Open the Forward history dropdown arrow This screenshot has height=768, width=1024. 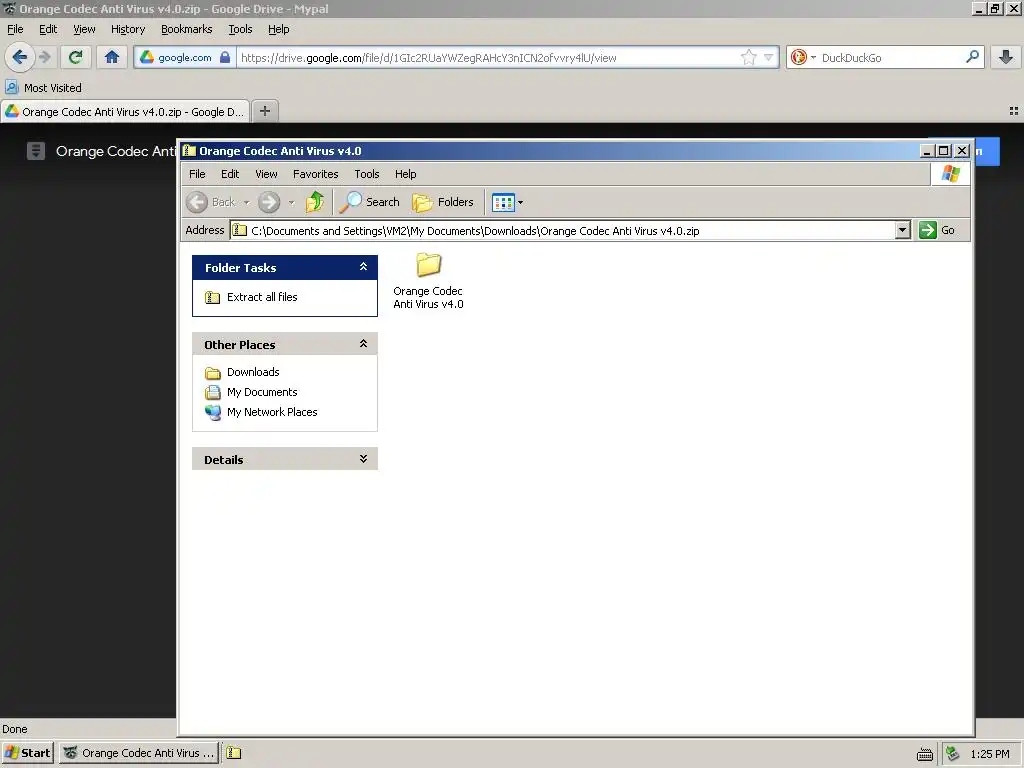pyautogui.click(x=291, y=202)
